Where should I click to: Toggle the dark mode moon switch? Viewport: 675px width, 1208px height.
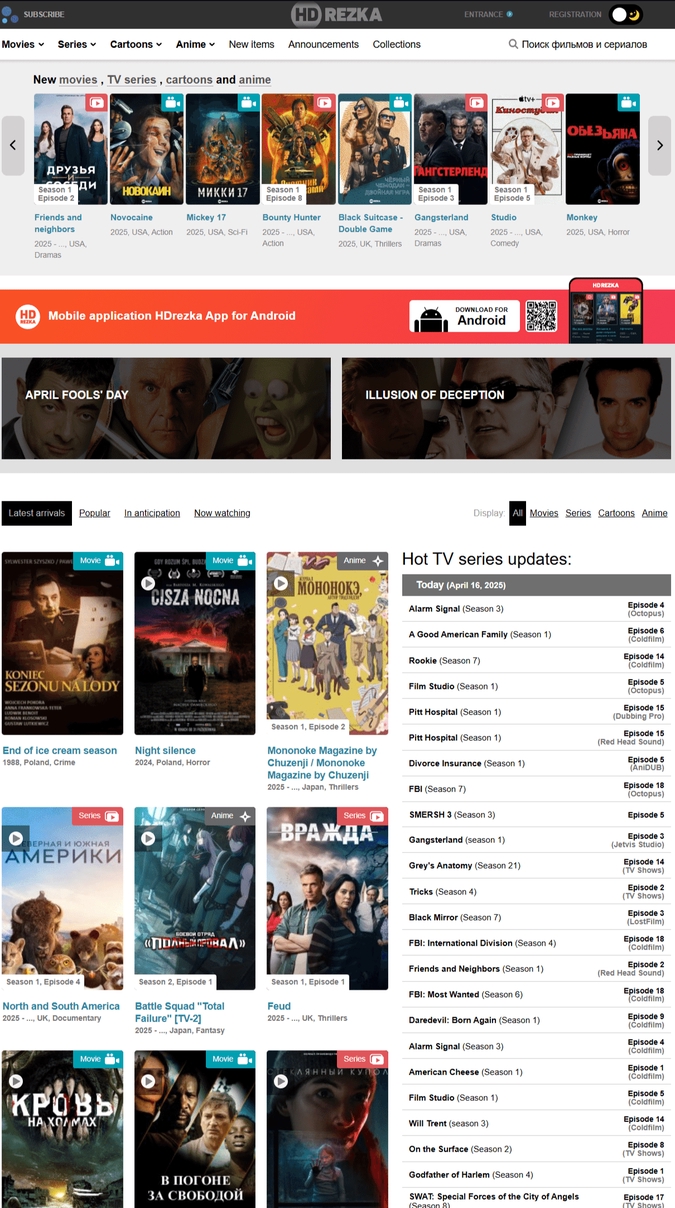pyautogui.click(x=626, y=15)
